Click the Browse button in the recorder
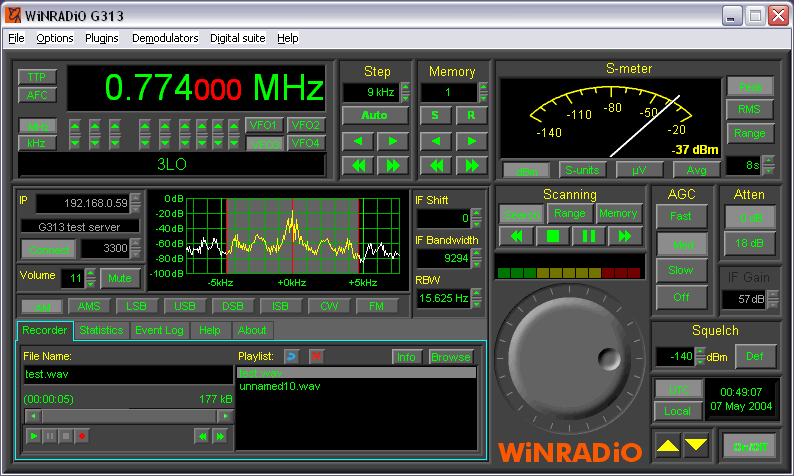794x476 pixels. point(450,356)
